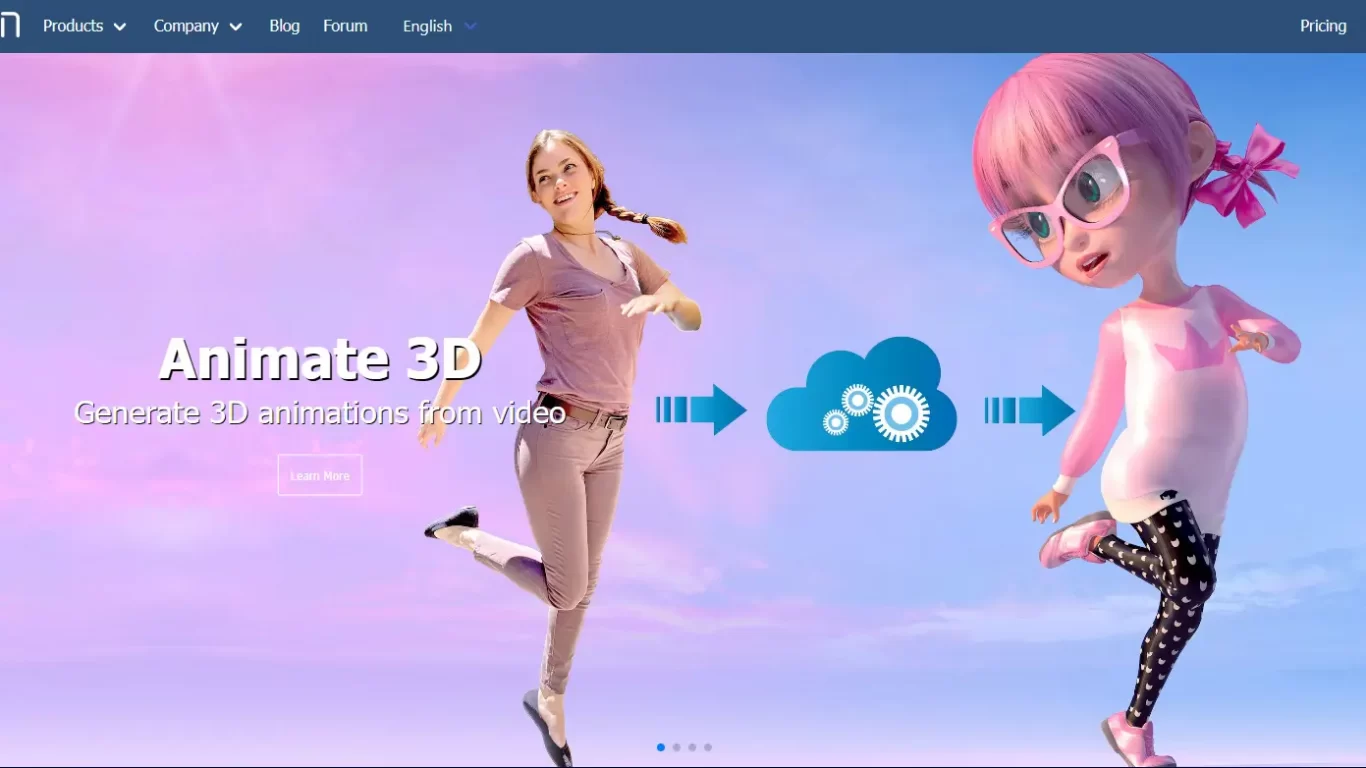Click the DeepMotion logo icon
Viewport: 1366px width, 768px height.
tap(11, 26)
